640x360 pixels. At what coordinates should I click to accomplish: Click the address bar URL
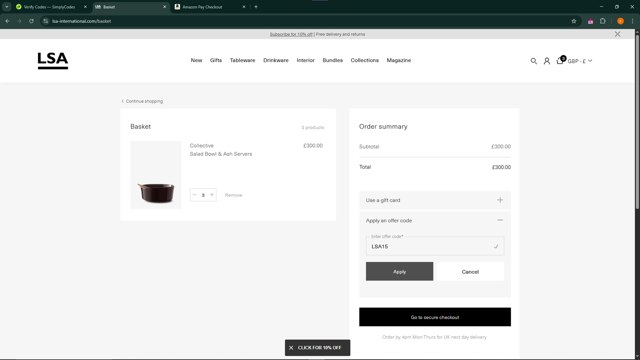pyautogui.click(x=81, y=21)
